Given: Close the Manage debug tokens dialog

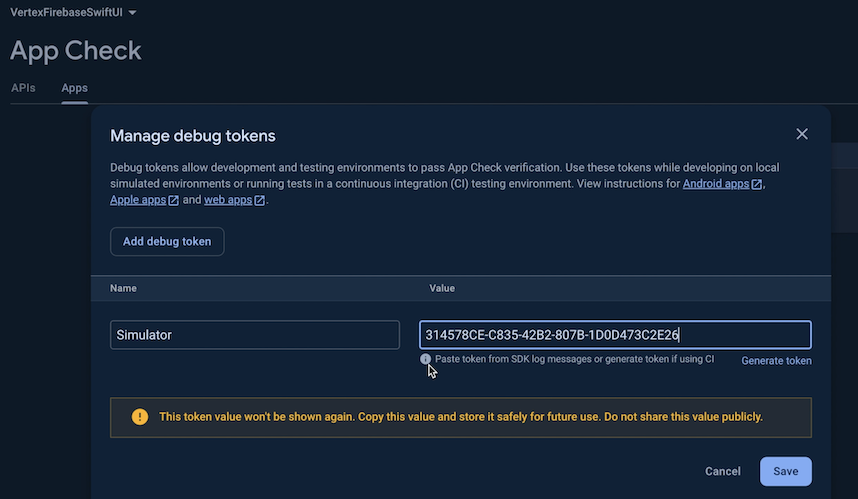Looking at the screenshot, I should [801, 134].
